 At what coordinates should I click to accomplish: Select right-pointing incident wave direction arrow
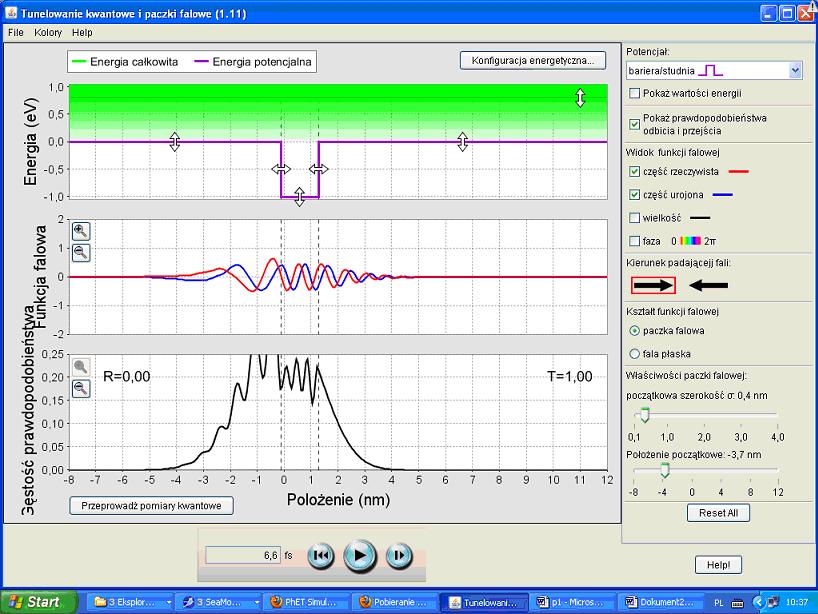(653, 285)
